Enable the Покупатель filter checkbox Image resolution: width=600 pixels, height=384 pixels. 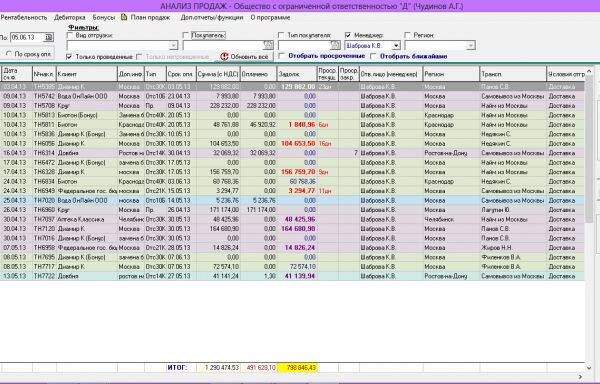click(186, 35)
